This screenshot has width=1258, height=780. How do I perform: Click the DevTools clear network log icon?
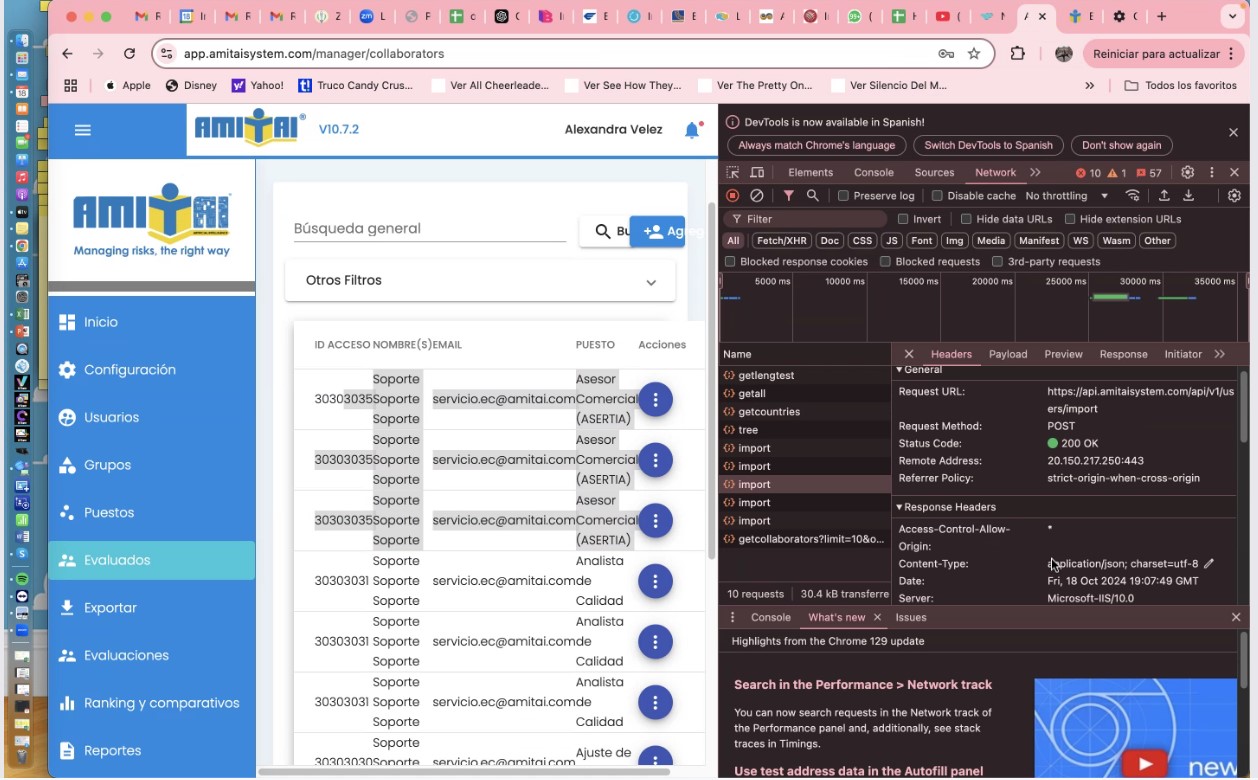coord(757,196)
